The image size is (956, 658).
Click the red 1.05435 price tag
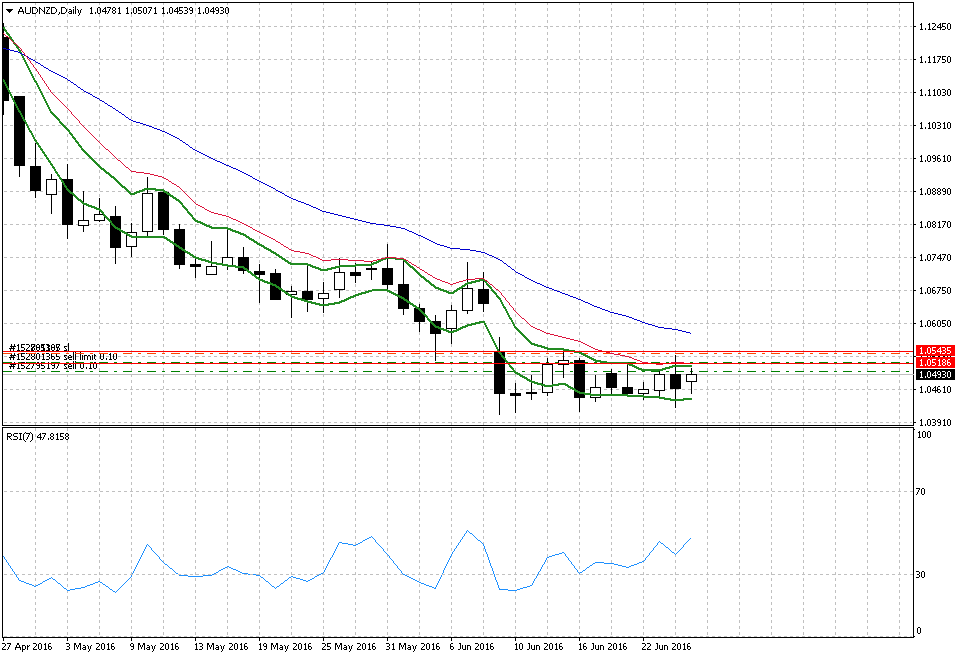pos(935,351)
